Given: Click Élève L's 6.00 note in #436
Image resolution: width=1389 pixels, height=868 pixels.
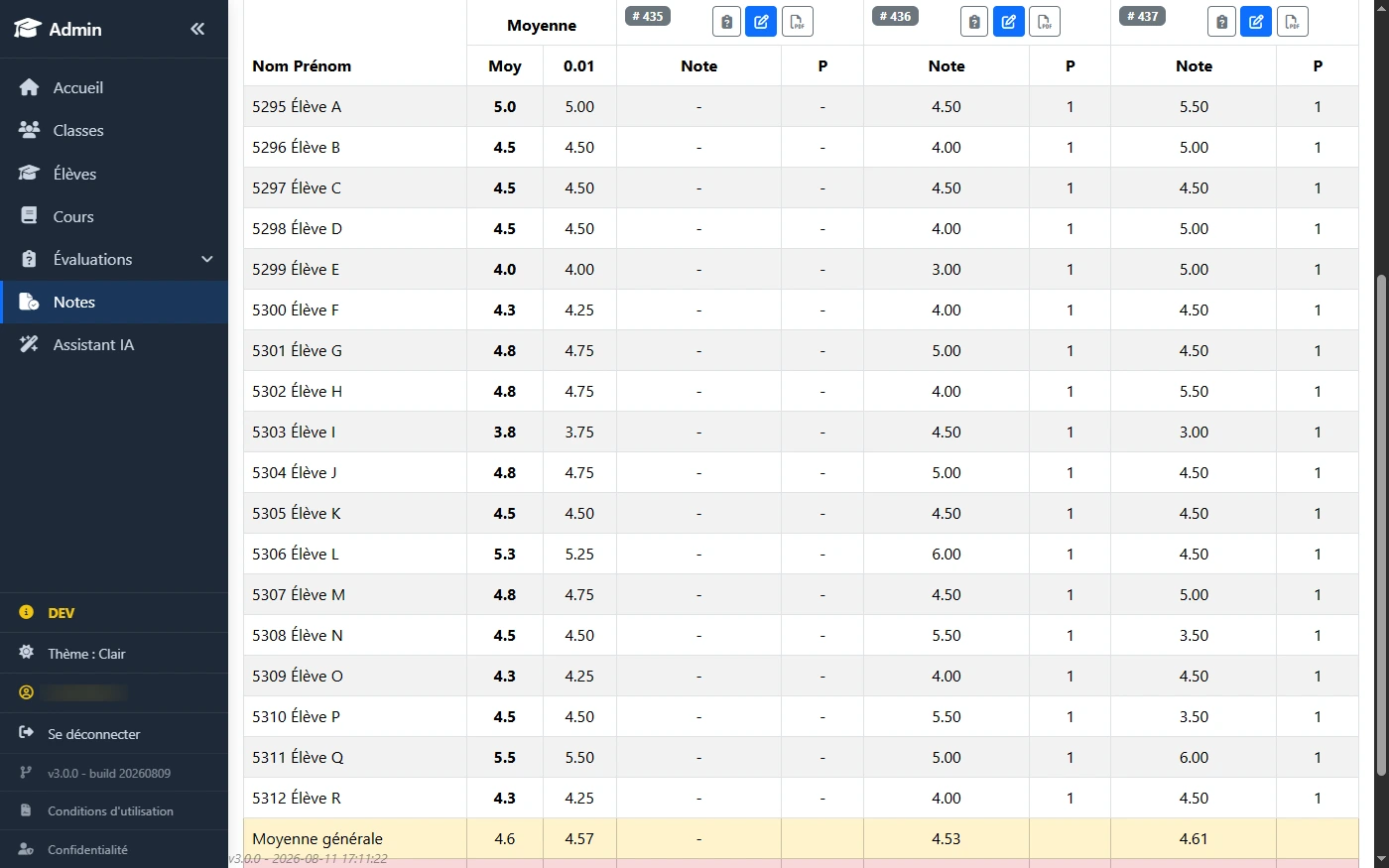Looking at the screenshot, I should coord(947,554).
